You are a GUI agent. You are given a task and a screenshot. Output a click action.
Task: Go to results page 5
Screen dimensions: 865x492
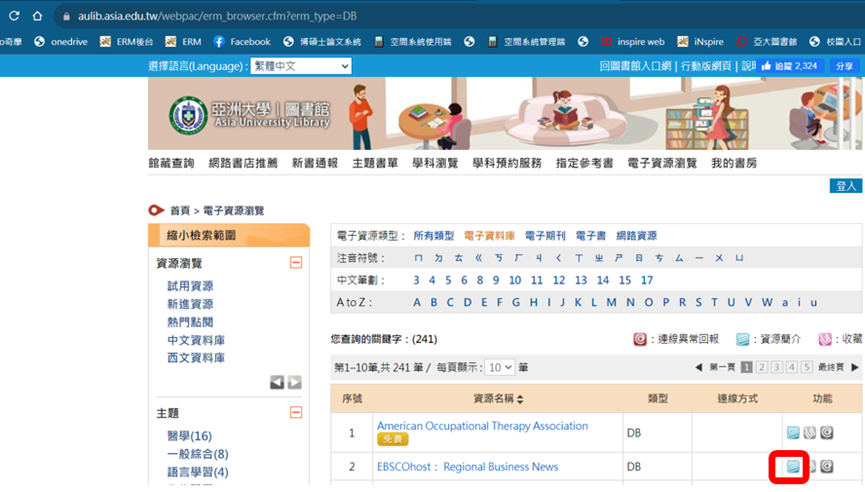tap(807, 367)
